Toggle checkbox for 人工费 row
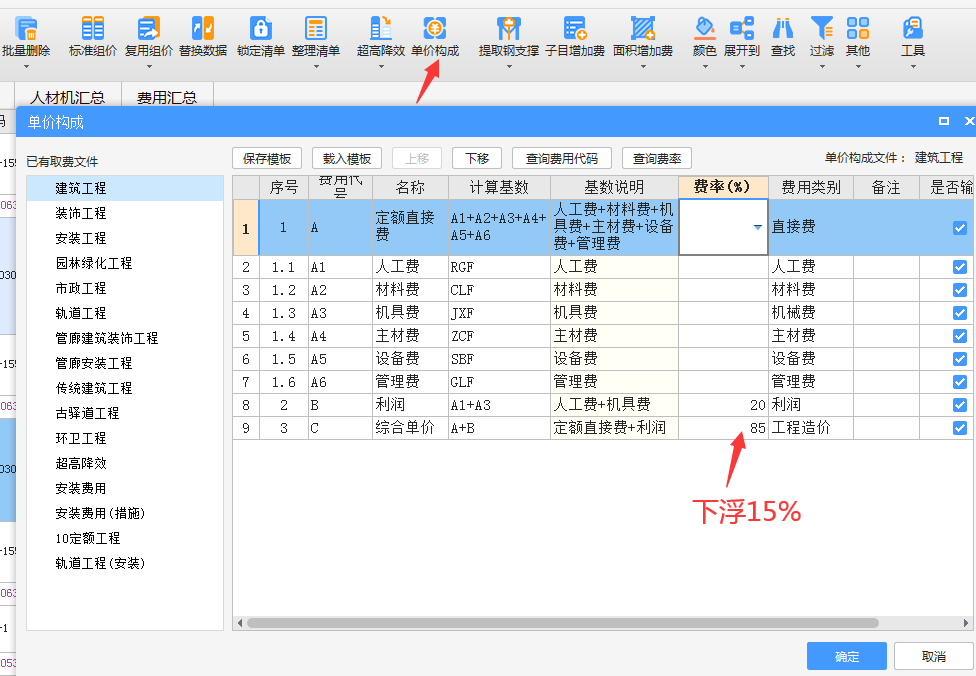The width and height of the screenshot is (976, 676). [960, 267]
